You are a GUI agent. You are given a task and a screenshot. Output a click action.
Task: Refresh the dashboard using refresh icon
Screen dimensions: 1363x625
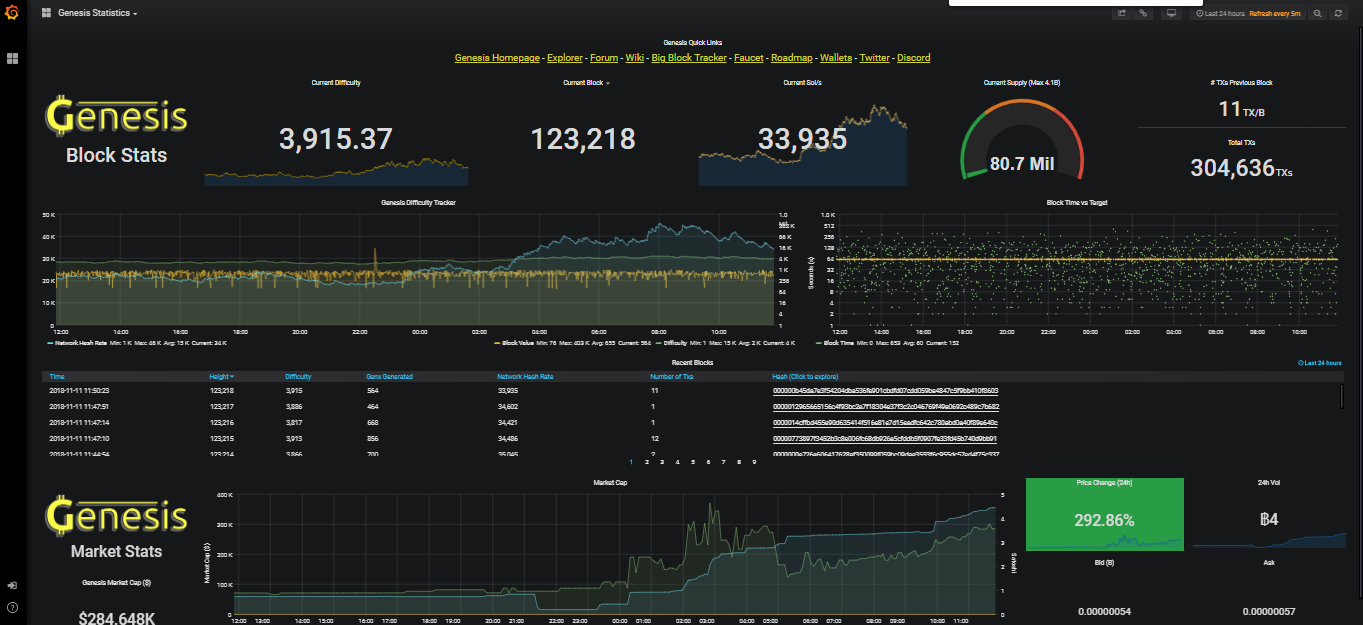[1338, 13]
